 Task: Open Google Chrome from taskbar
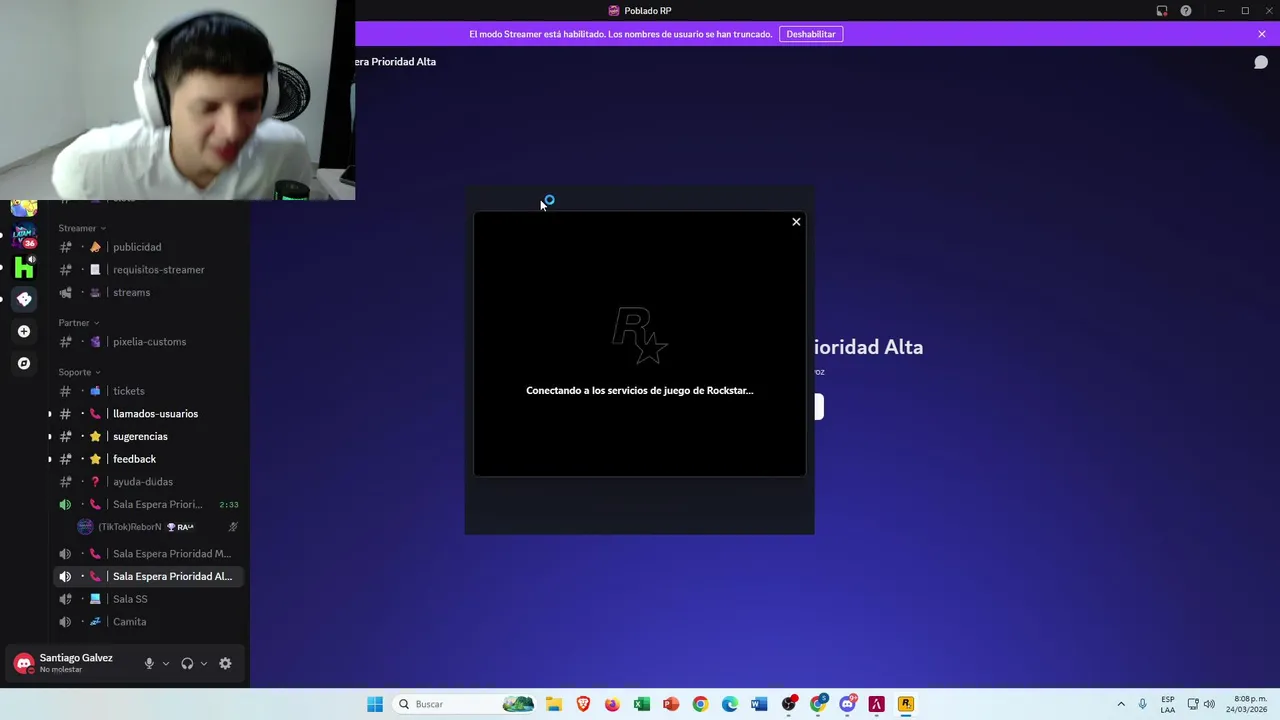(700, 704)
